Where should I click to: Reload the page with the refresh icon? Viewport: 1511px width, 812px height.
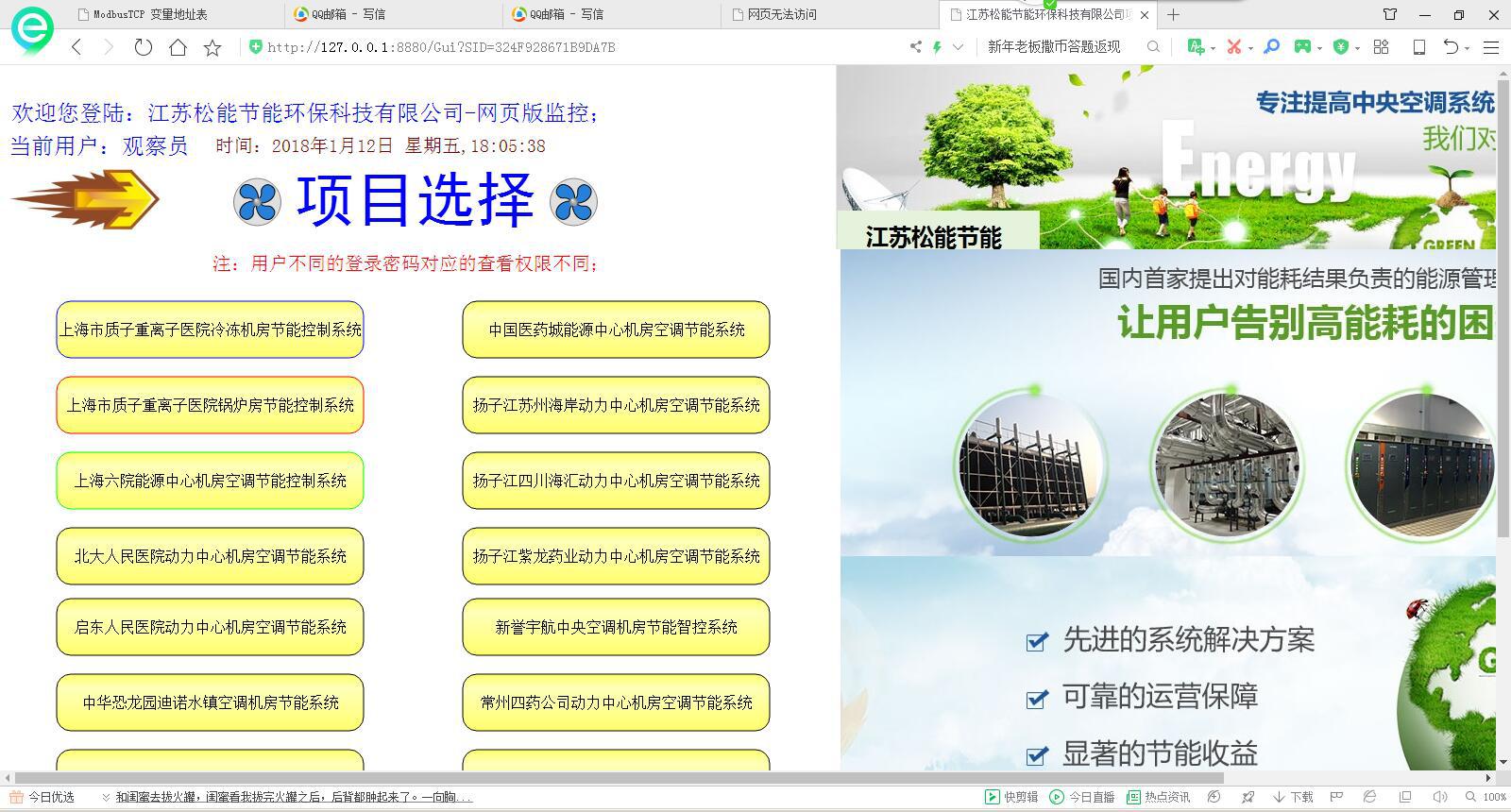(143, 47)
